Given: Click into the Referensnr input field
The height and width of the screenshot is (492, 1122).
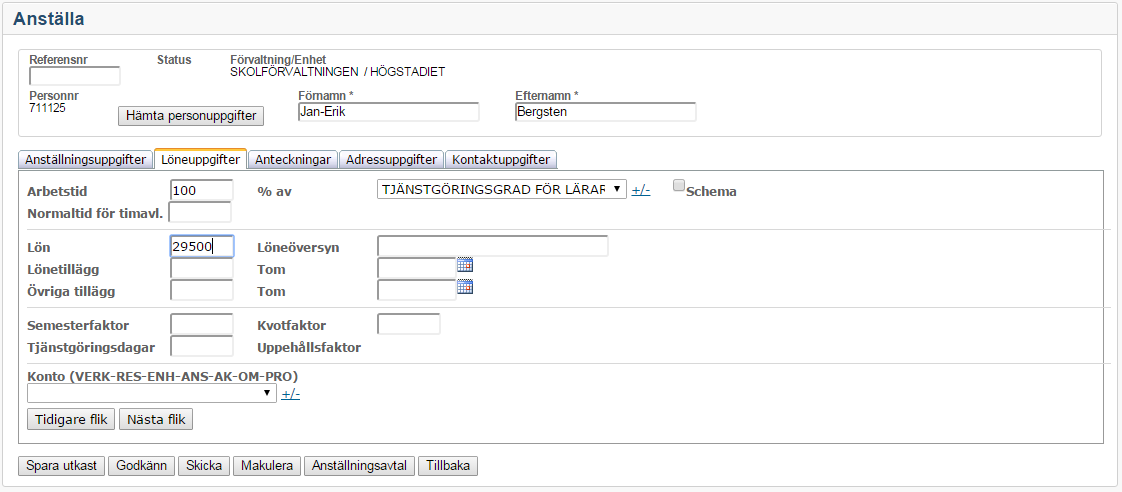Looking at the screenshot, I should pyautogui.click(x=75, y=76).
